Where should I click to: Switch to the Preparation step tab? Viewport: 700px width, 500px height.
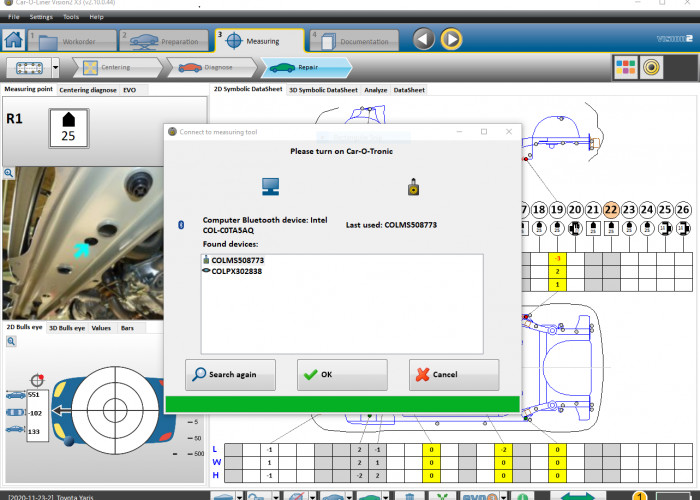pos(164,41)
